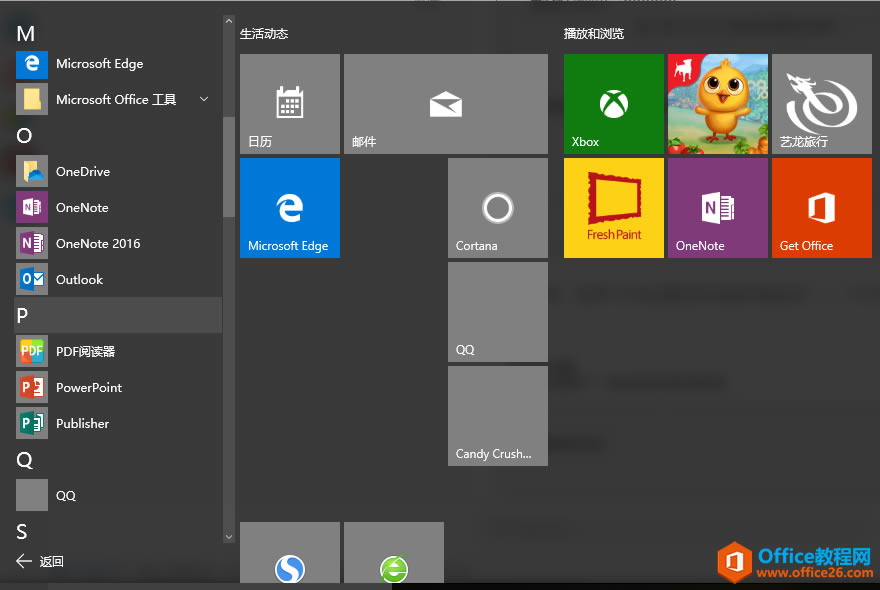Image resolution: width=880 pixels, height=590 pixels.
Task: Click the 日历 calendar tile
Action: click(x=289, y=104)
